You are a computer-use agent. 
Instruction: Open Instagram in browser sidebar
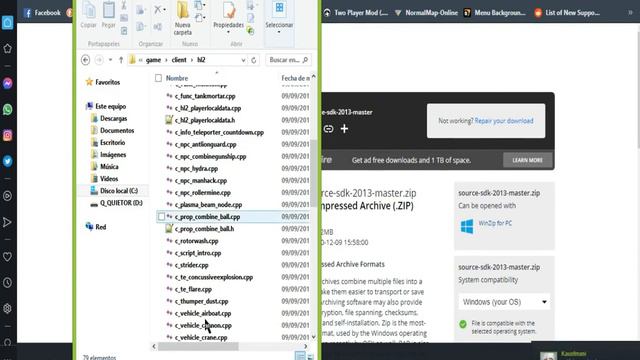click(7, 135)
